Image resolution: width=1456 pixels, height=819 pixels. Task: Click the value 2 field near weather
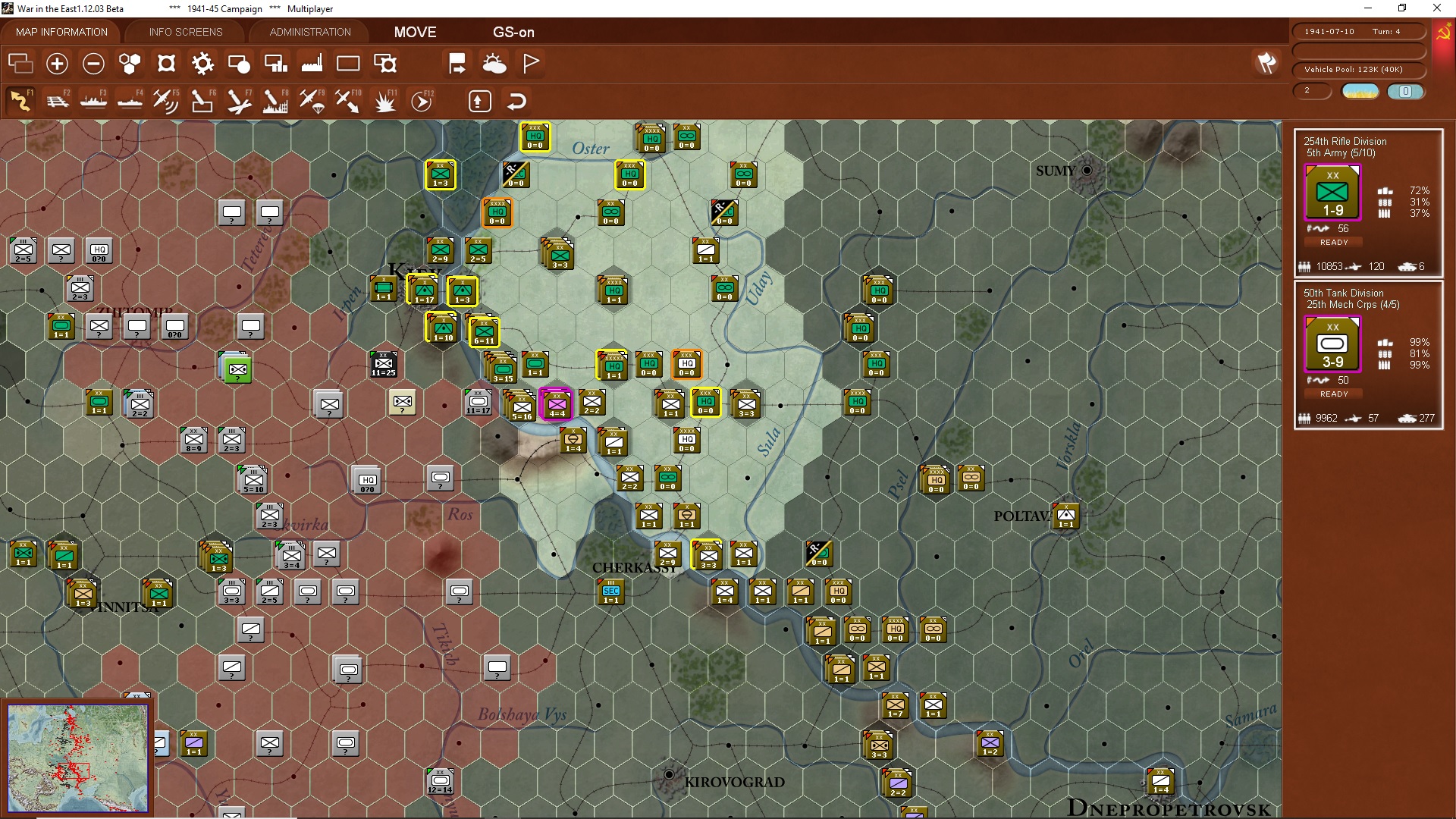coord(1313,91)
